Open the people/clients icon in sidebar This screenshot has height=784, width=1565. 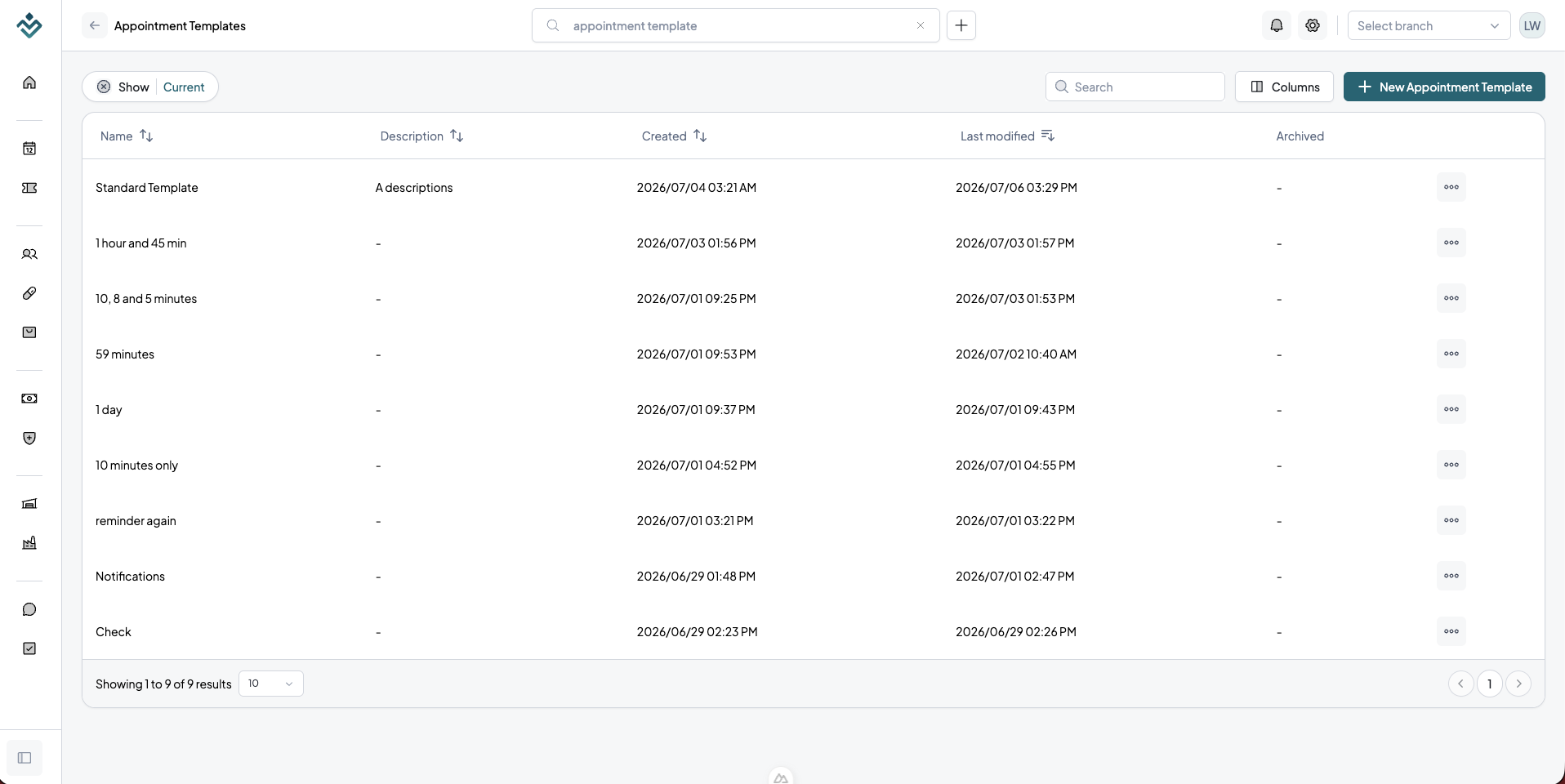[29, 254]
